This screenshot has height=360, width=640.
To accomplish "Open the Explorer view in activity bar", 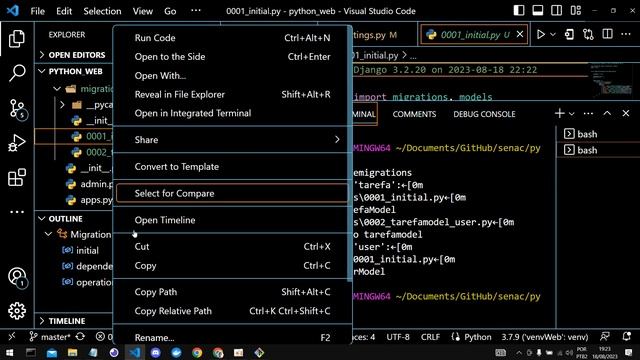I will tap(17, 39).
